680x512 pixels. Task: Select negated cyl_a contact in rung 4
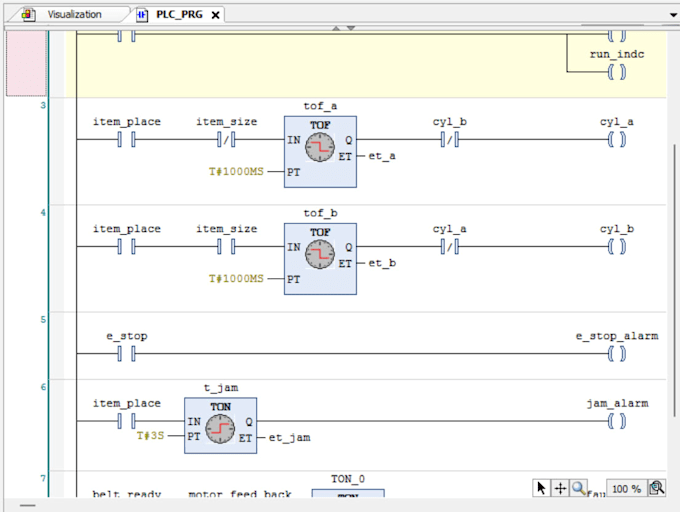tap(449, 247)
